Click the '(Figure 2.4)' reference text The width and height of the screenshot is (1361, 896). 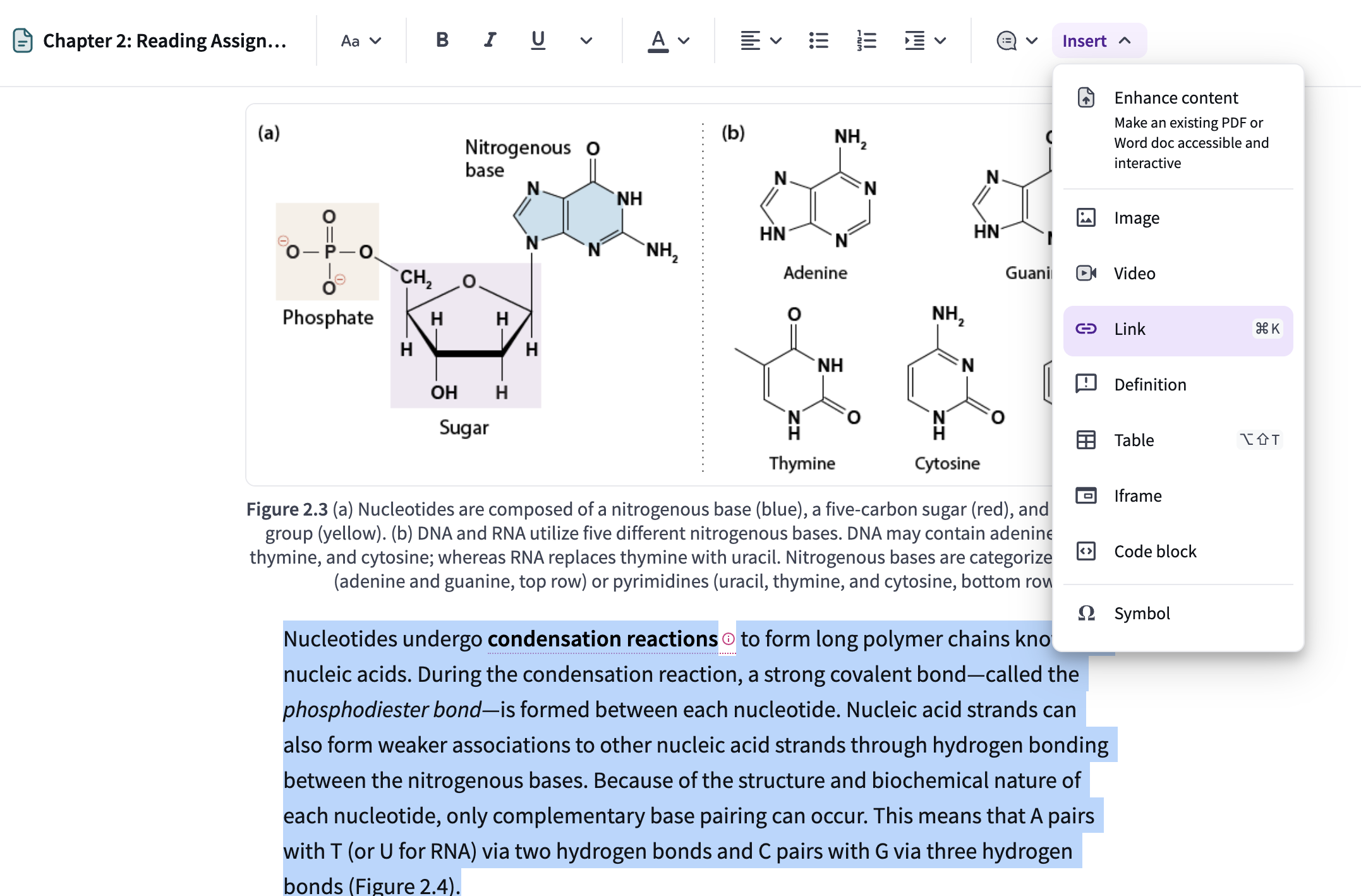[x=404, y=885]
